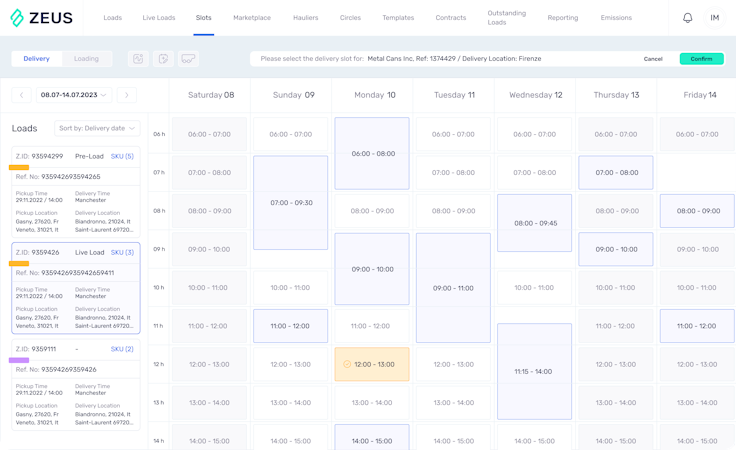Expand the Sort by: Delivery date dropdown
The width and height of the screenshot is (736, 450).
98,128
